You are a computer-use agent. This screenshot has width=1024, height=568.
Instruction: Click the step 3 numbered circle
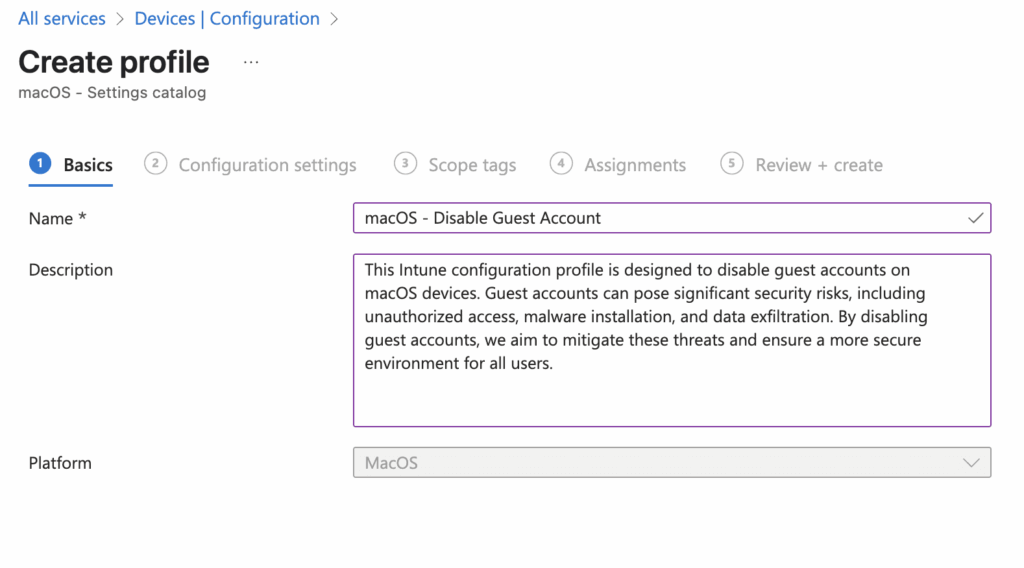(x=405, y=164)
